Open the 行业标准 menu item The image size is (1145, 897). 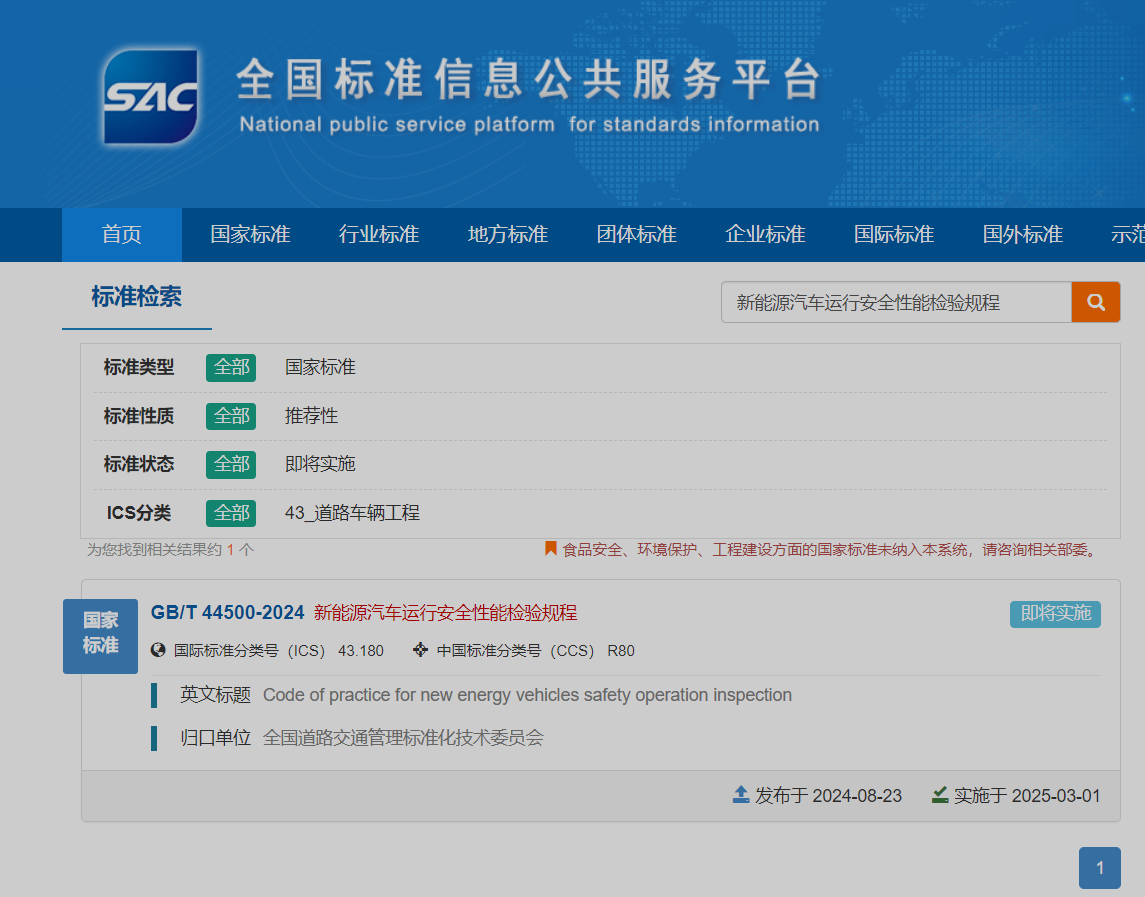point(379,234)
